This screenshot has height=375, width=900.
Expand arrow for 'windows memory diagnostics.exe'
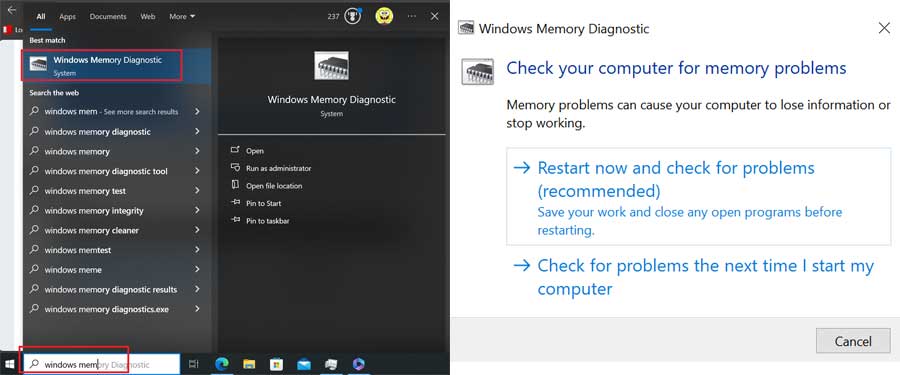(x=197, y=308)
